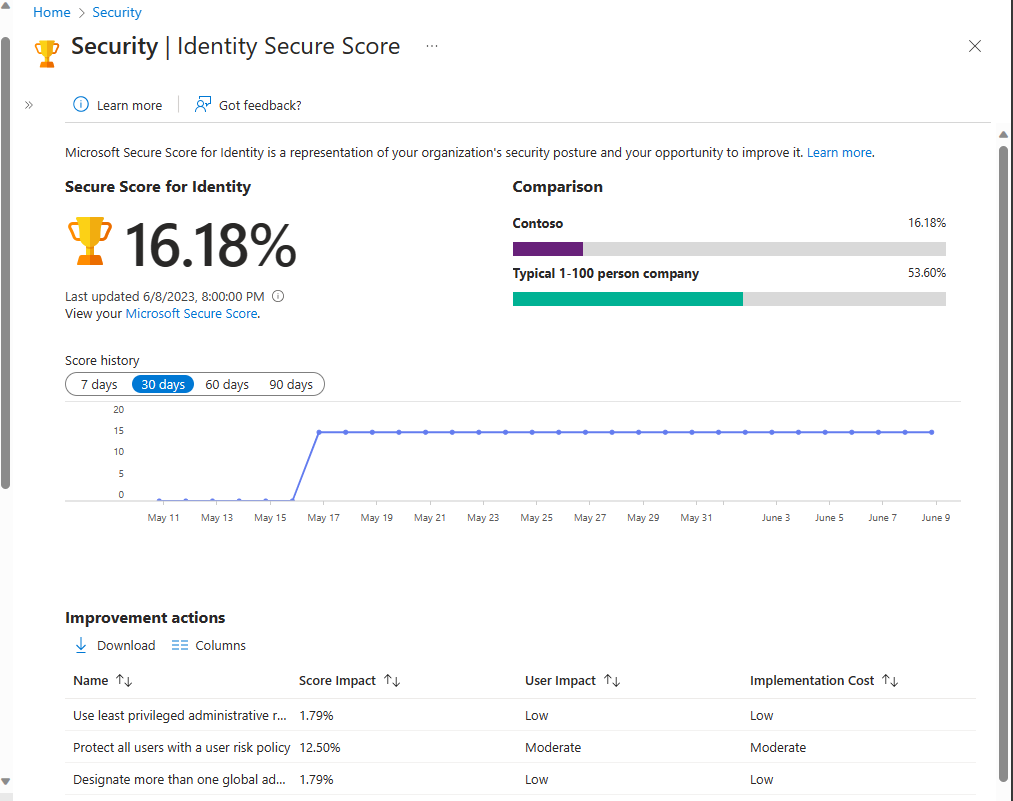This screenshot has width=1013, height=801.
Task: Open the Security breadcrumb item
Action: pyautogui.click(x=116, y=12)
